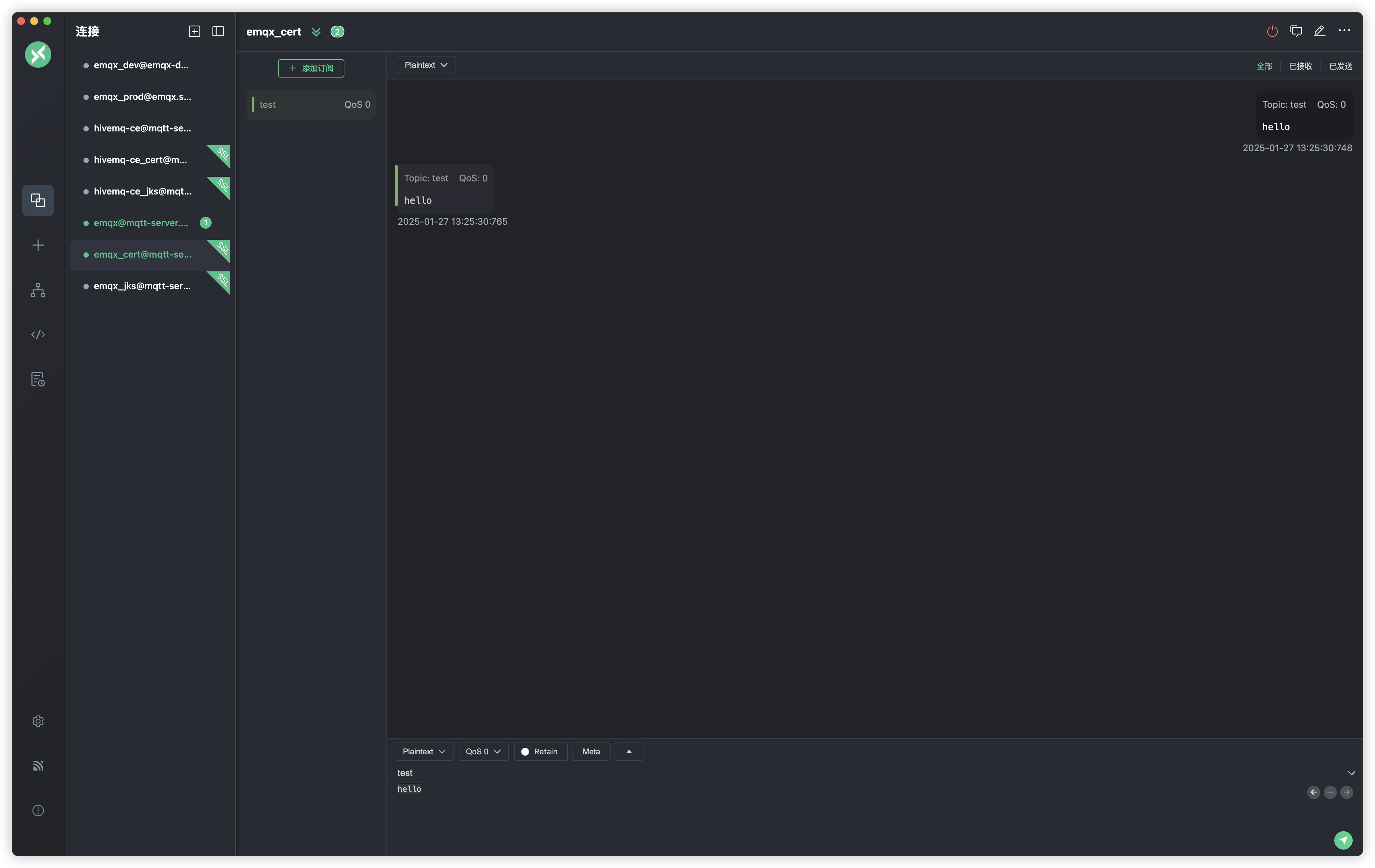Viewport: 1375px width, 868px height.
Task: Open Settings gear icon
Action: pos(38,721)
